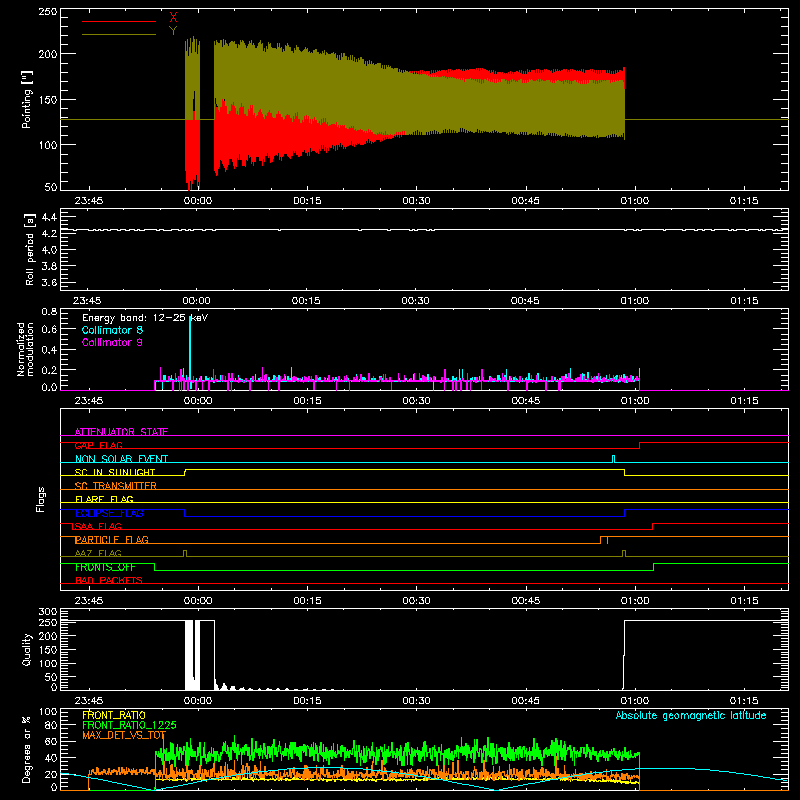Viewport: 800px width, 800px height.
Task: Click 0.8 on the Normalized modulation axis
Action: [x=49, y=311]
